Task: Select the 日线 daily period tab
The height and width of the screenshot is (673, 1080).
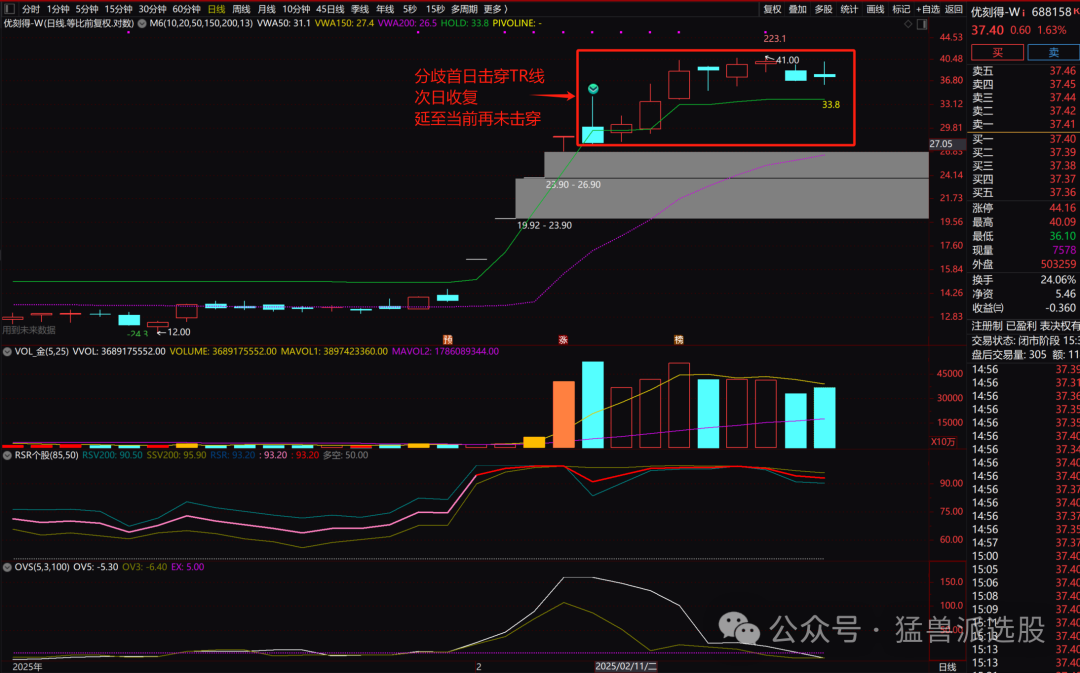Action: [x=216, y=9]
